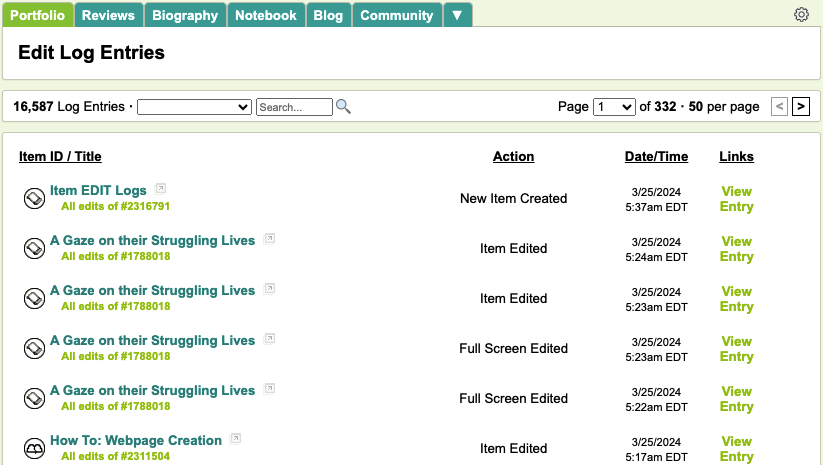Open the Item EDIT Logs title link

point(98,190)
